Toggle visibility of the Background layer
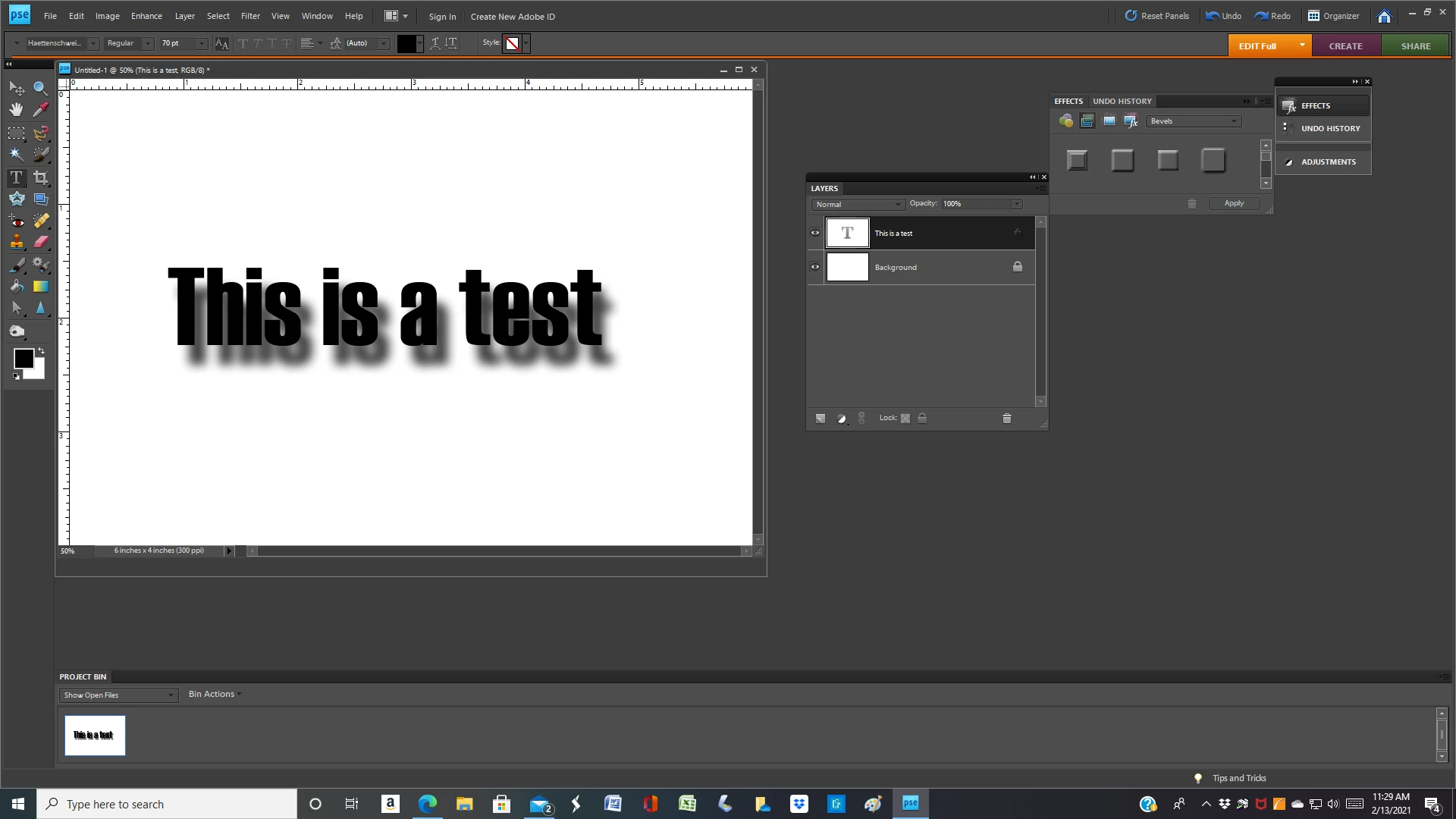The width and height of the screenshot is (1456, 819). click(x=815, y=267)
